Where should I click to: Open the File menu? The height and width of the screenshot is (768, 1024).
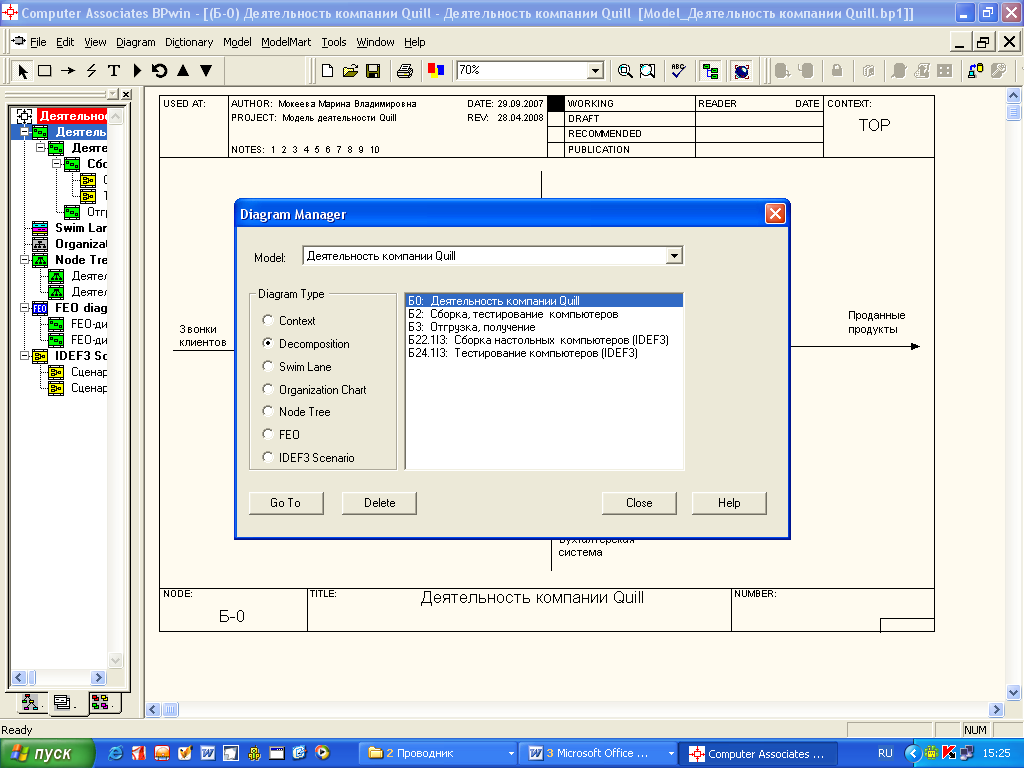[x=39, y=42]
